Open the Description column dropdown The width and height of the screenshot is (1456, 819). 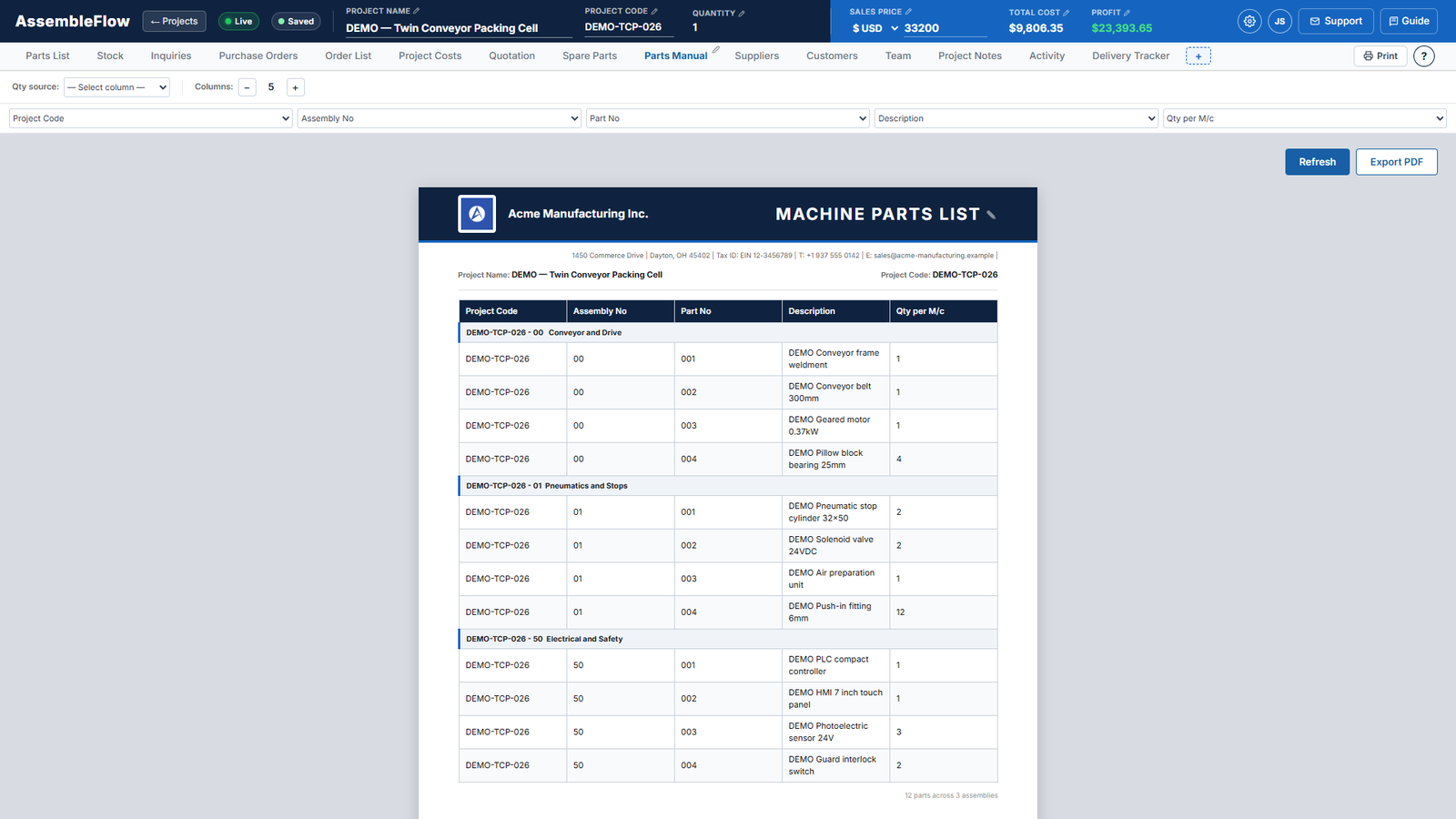click(x=1016, y=118)
